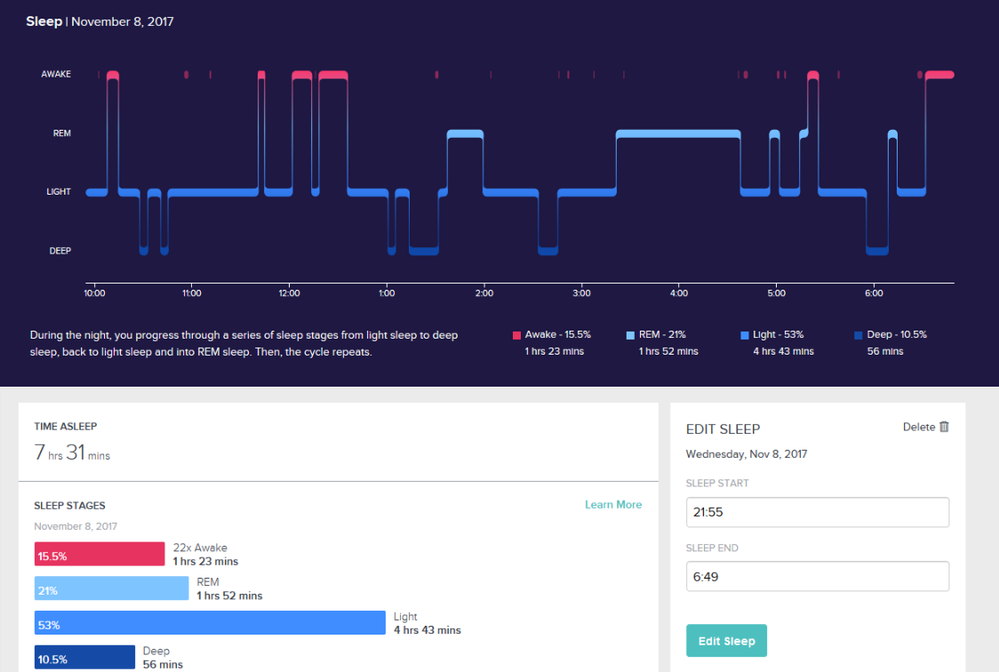Click the Sleep Start time field
This screenshot has width=999, height=672.
pos(817,513)
